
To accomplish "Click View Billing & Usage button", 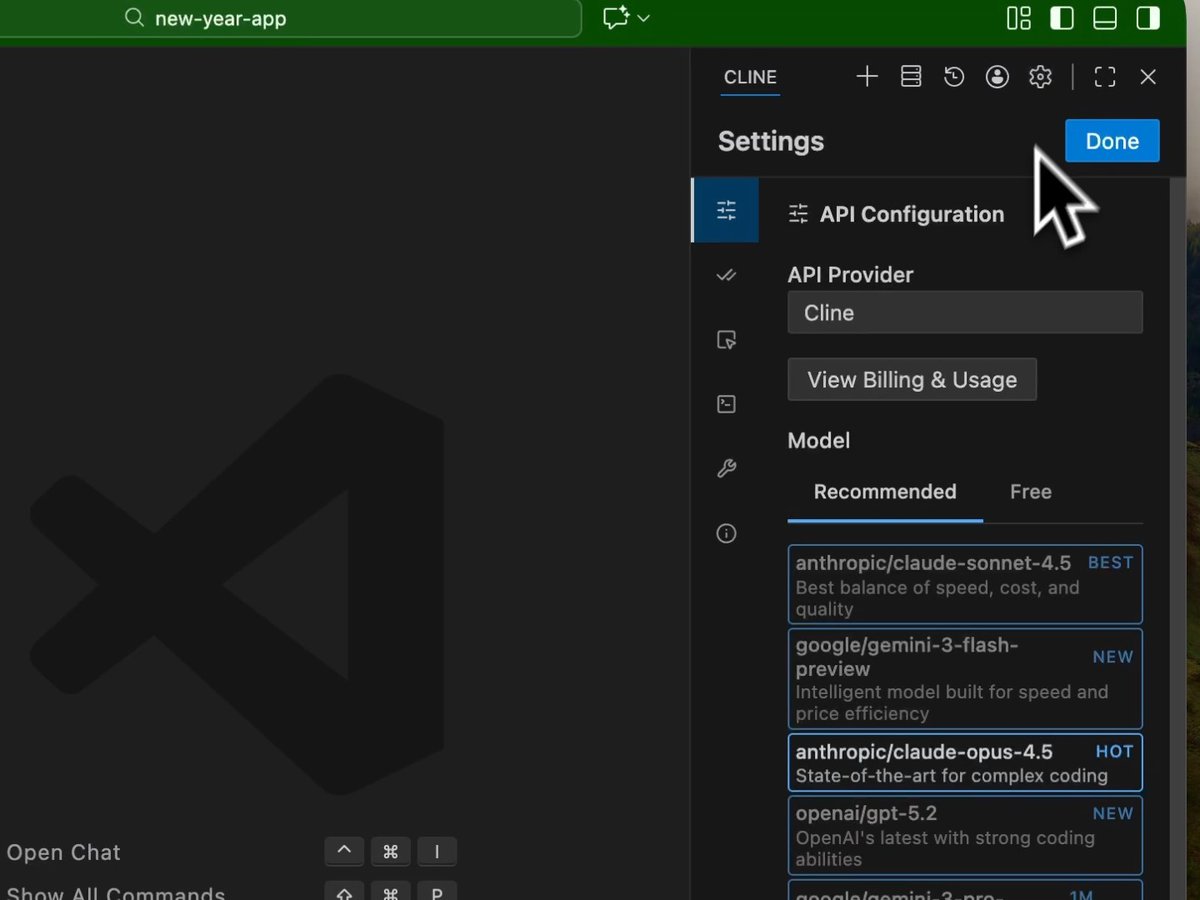I will click(912, 380).
